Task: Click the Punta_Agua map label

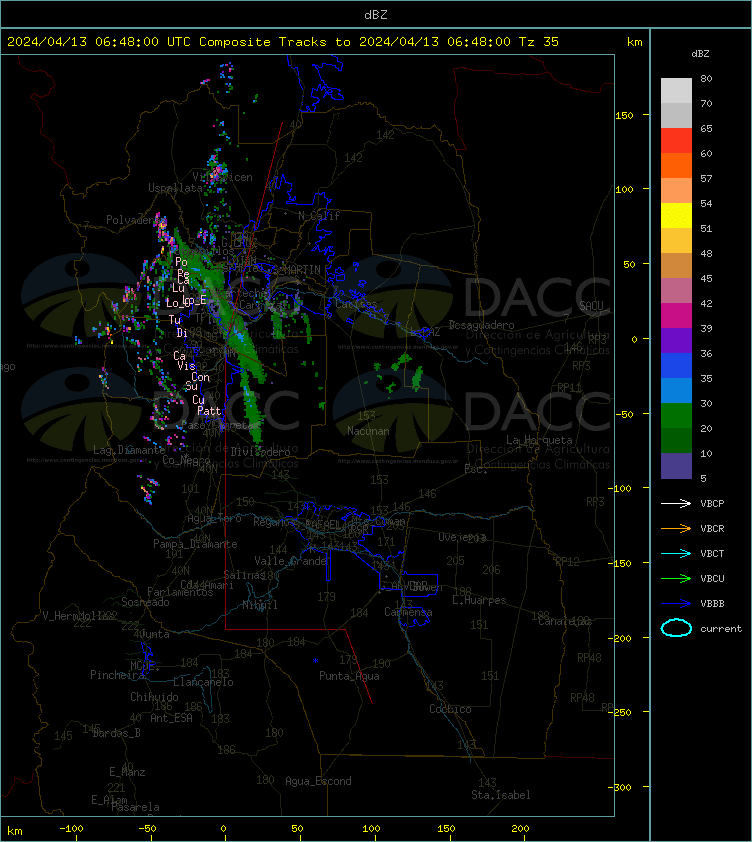Action: tap(349, 676)
